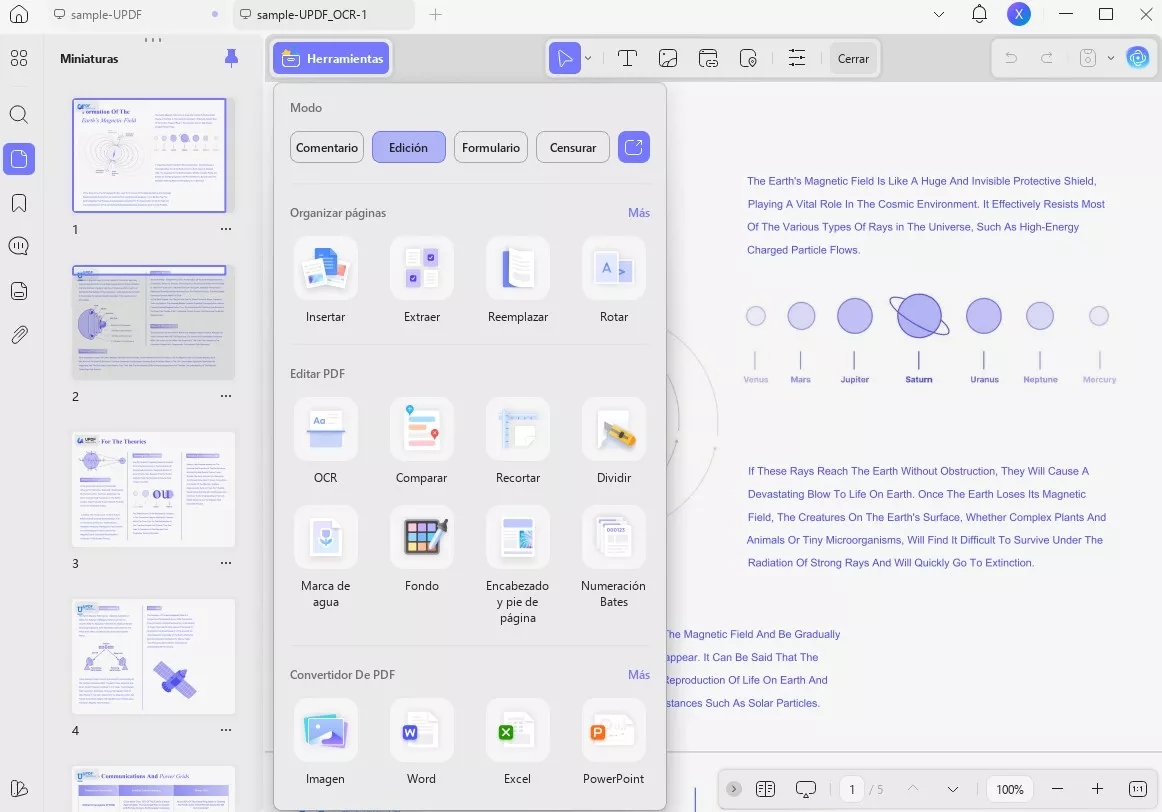Open Encabezado y pie de página tool

pos(517,537)
